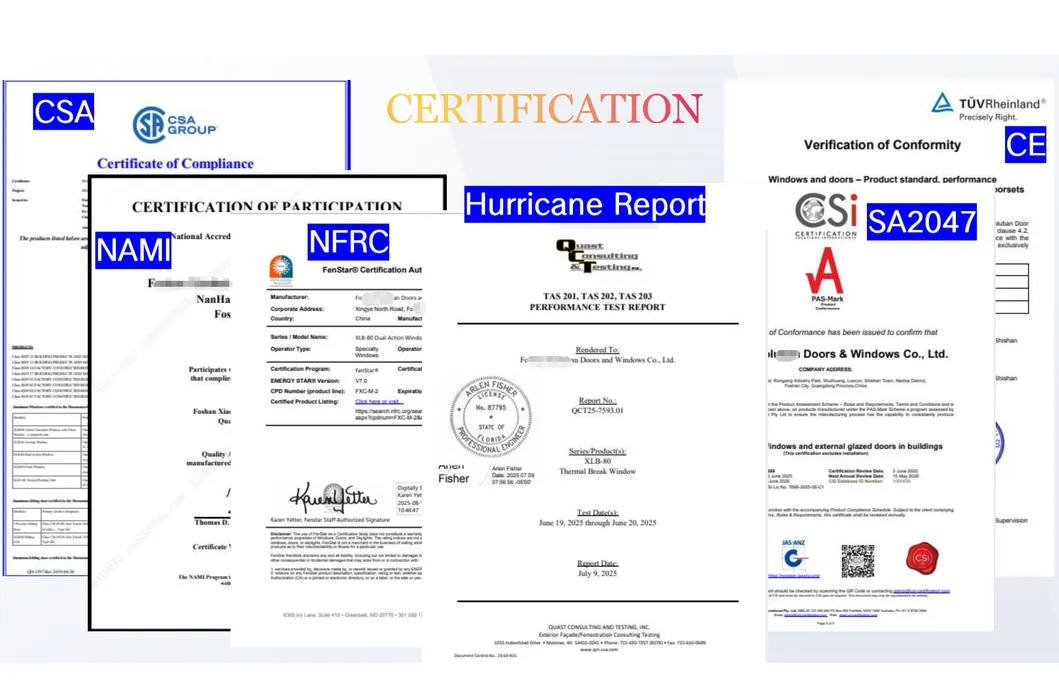Screen dimensions: 1059x695
Task: Click the 'Precisely Right.' tagline
Action: tap(988, 117)
